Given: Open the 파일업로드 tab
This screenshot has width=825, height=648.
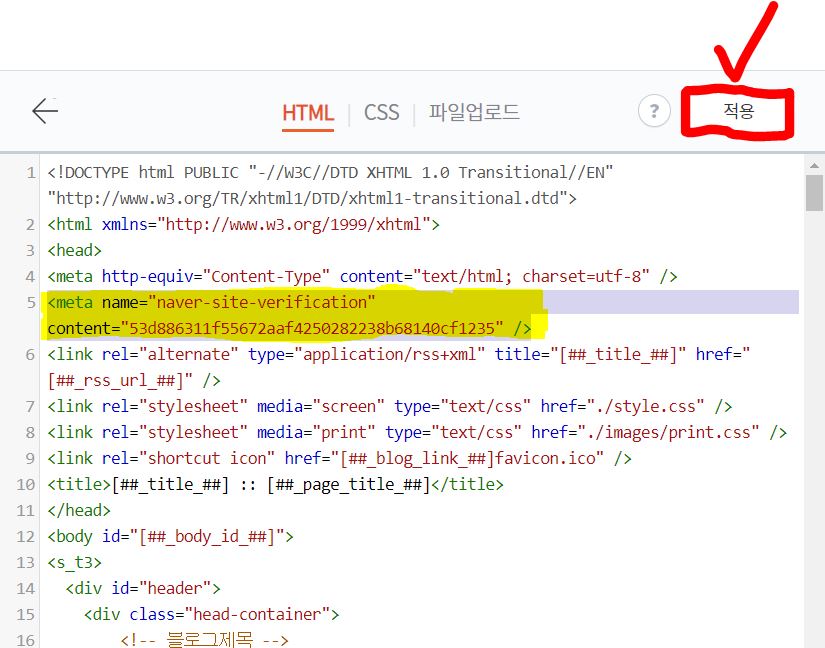Looking at the screenshot, I should 474,112.
